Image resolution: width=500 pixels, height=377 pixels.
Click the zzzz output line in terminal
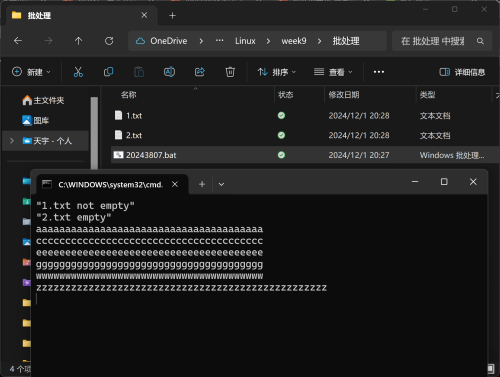pos(181,288)
